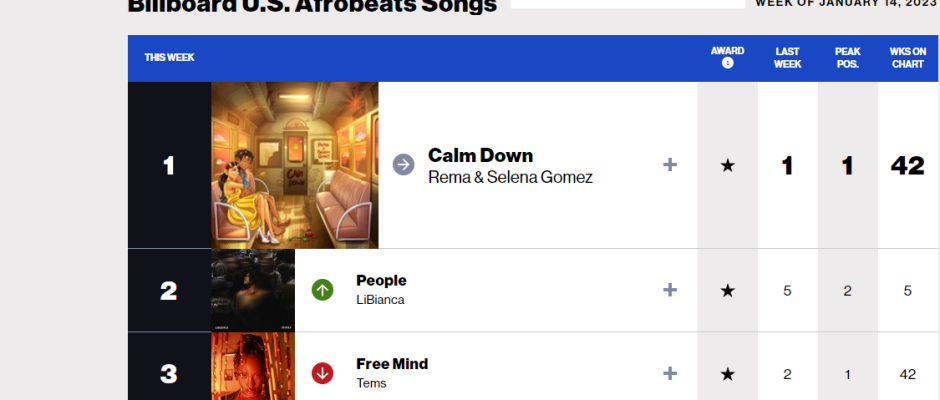940x400 pixels.
Task: Open the Rema & Selena Gomez artist link
Action: [510, 177]
